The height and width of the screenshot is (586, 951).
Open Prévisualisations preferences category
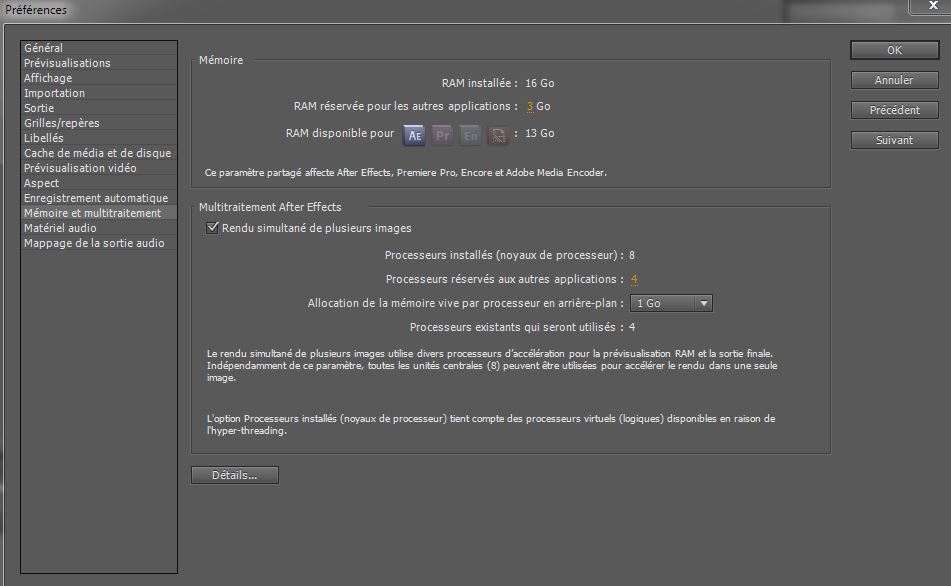pyautogui.click(x=99, y=63)
